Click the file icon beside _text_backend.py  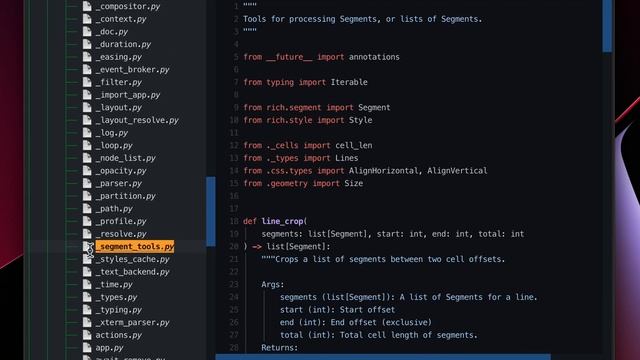(x=87, y=272)
